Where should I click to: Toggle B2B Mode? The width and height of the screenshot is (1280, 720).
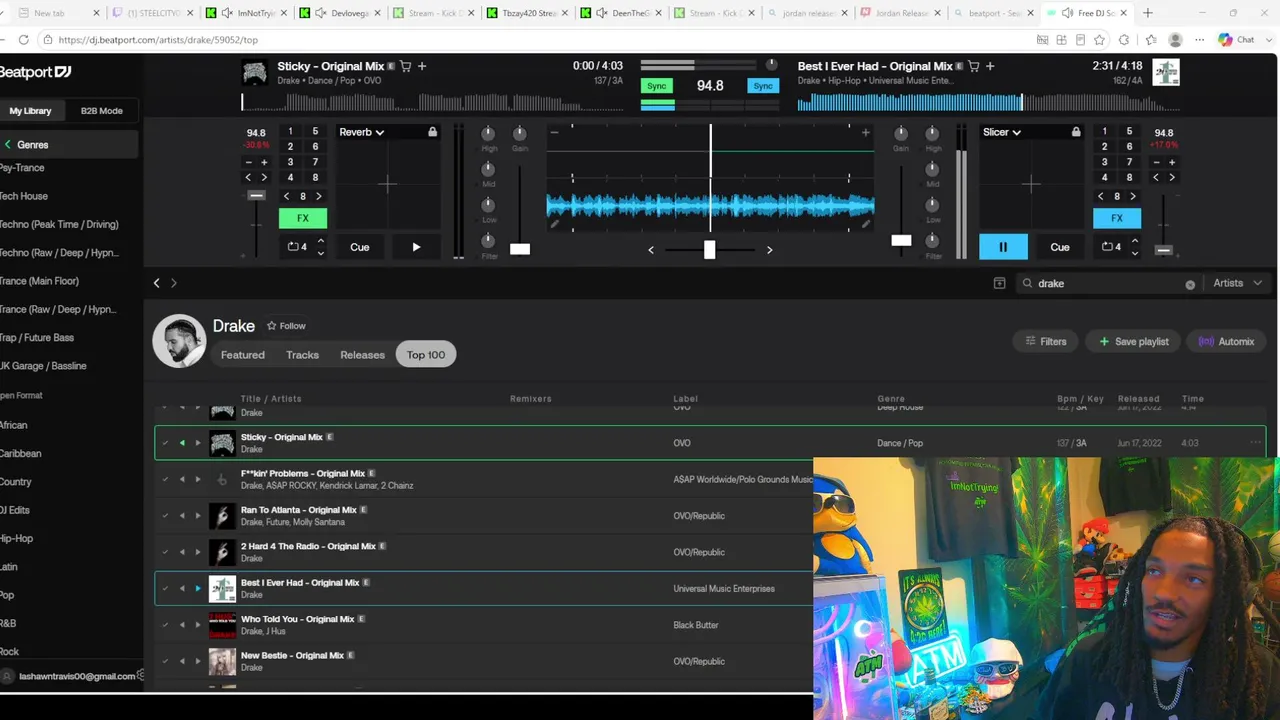[102, 111]
